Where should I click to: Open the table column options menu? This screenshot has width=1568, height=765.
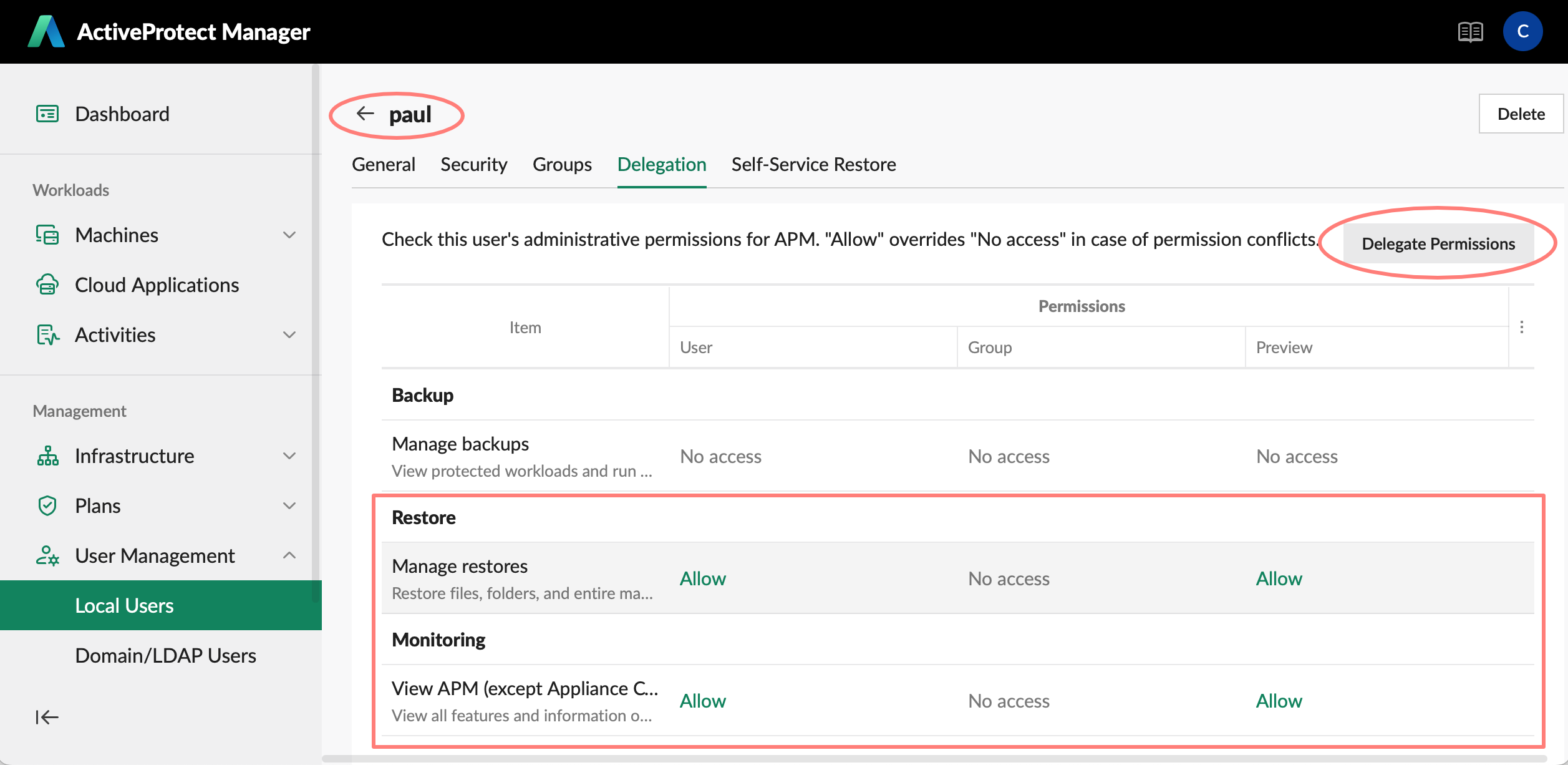1522,327
